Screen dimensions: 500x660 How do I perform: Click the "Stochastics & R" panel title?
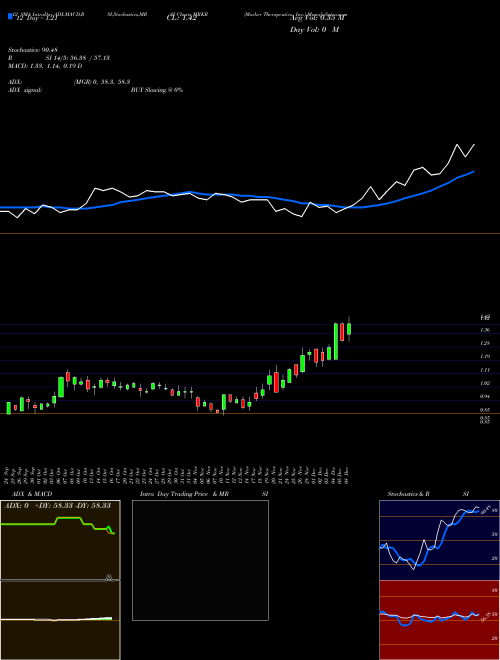(x=409, y=494)
